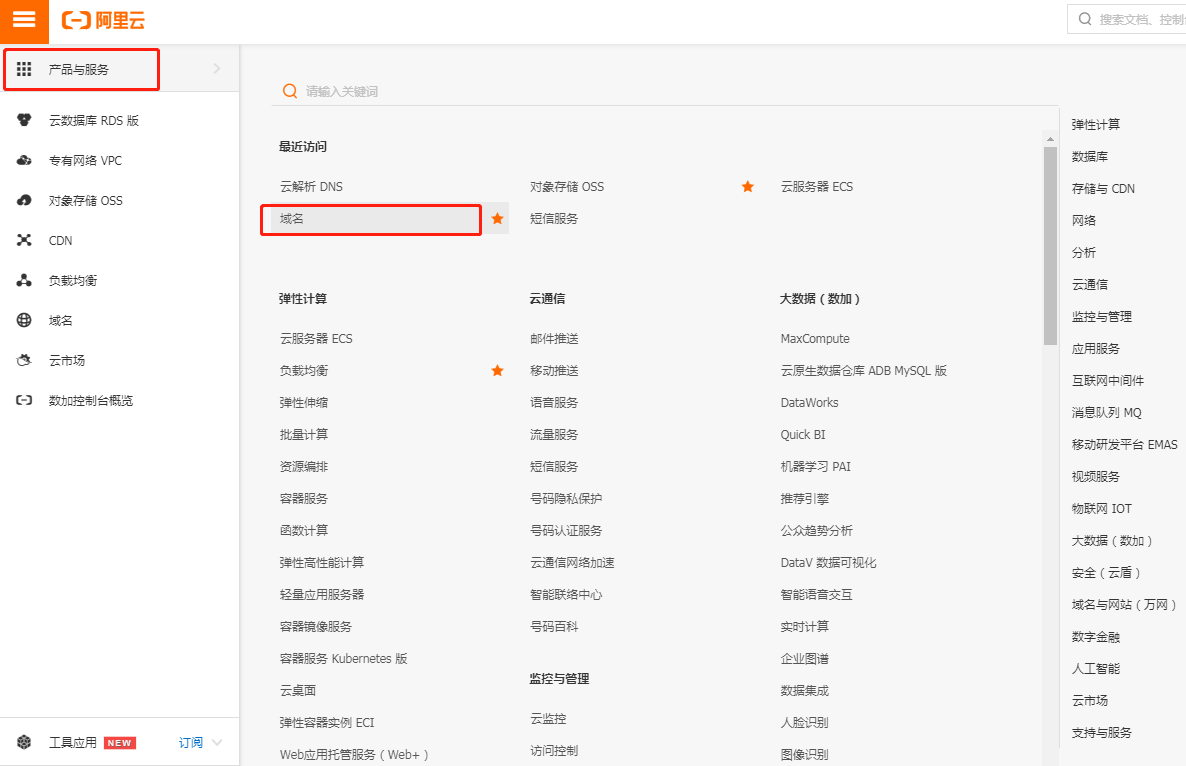The image size is (1186, 766).
Task: Open DataWorks product link
Action: point(809,402)
